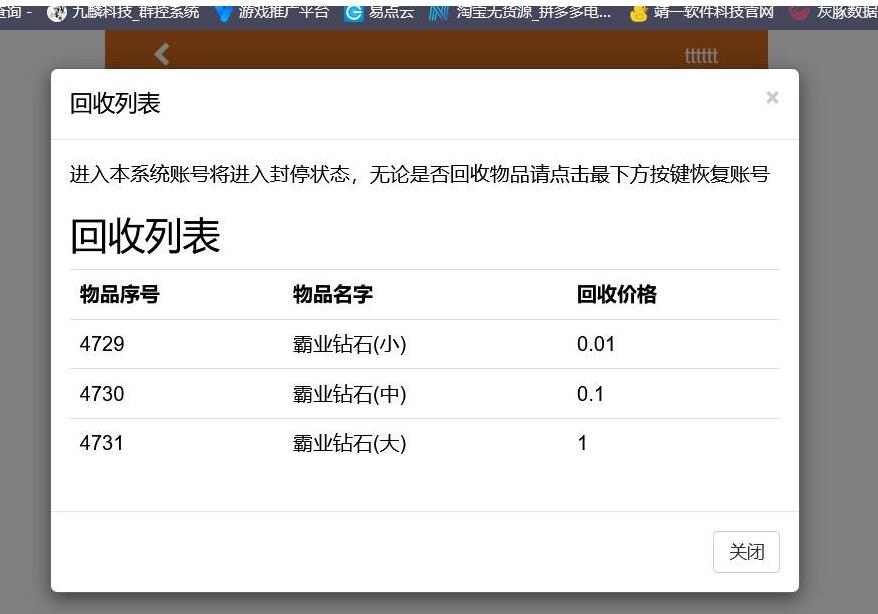Open the 游戏推广平台 bookmark text
The height and width of the screenshot is (614, 878).
tap(283, 13)
